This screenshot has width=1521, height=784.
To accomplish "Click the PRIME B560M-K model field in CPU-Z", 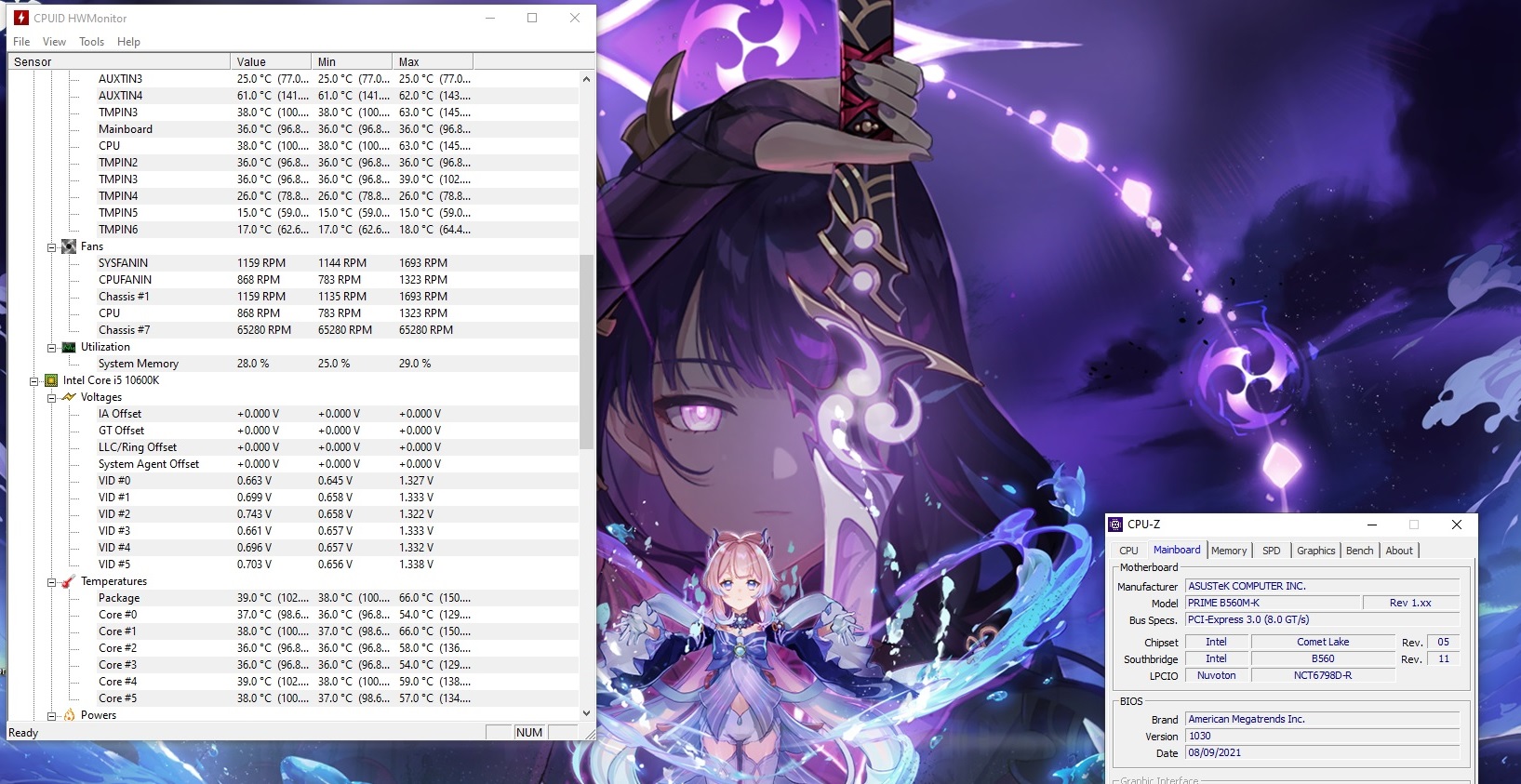I will (1272, 603).
